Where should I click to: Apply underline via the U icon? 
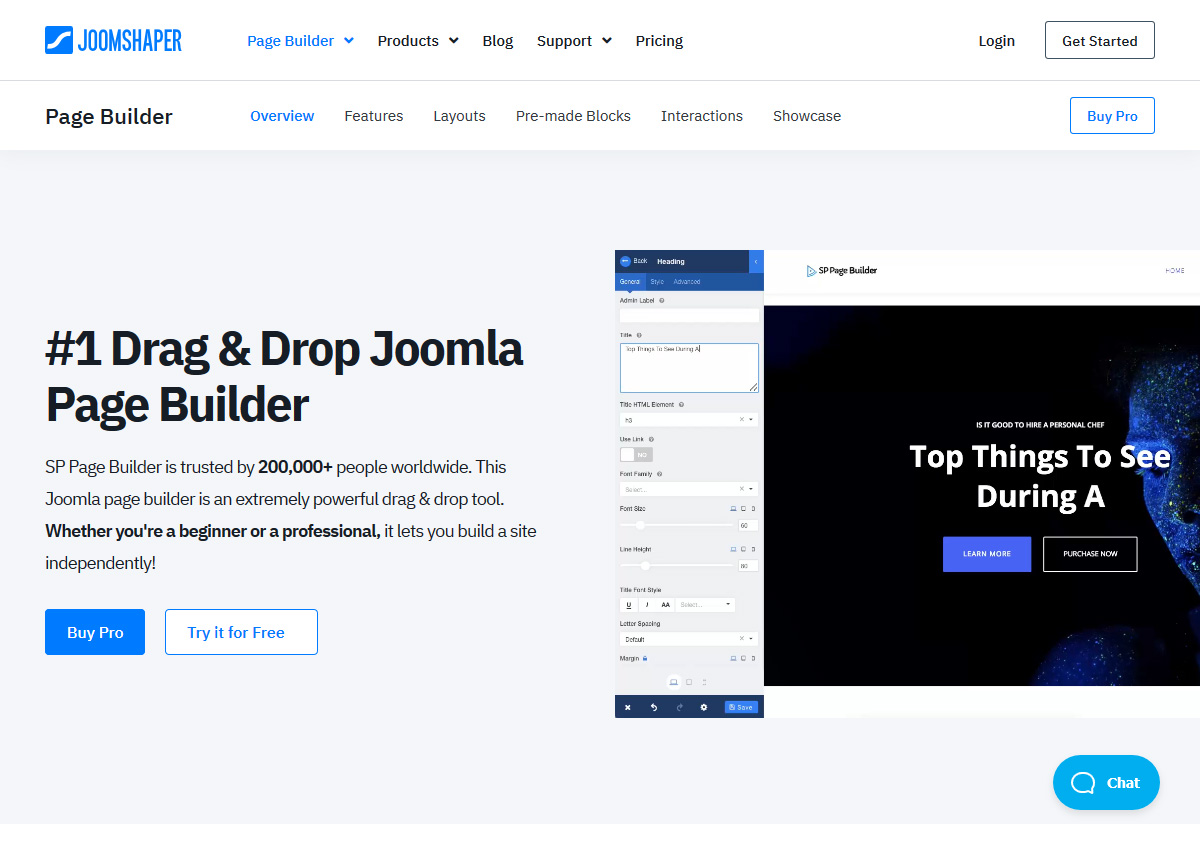pyautogui.click(x=628, y=604)
